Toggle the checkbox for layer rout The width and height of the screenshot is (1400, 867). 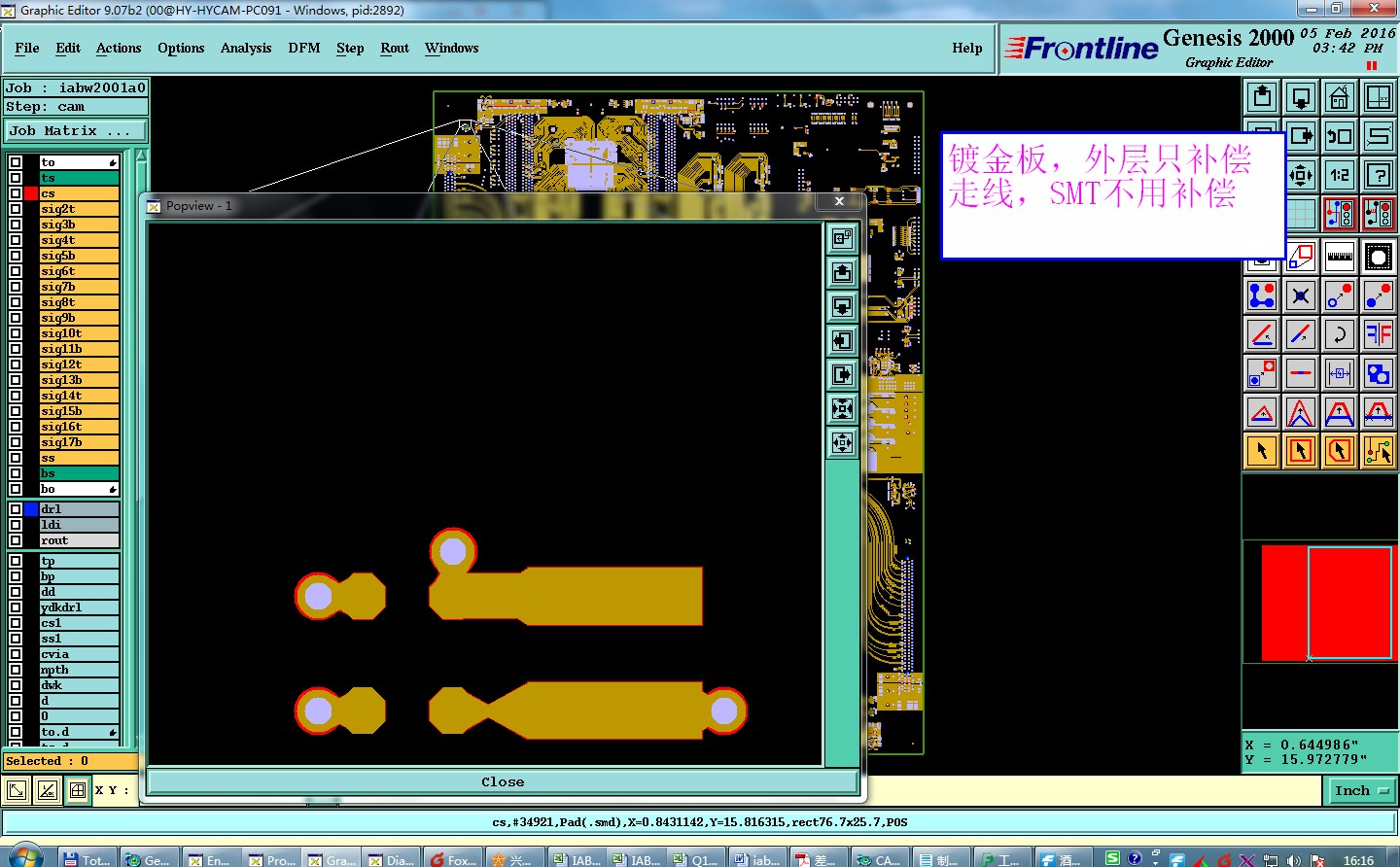pos(16,540)
